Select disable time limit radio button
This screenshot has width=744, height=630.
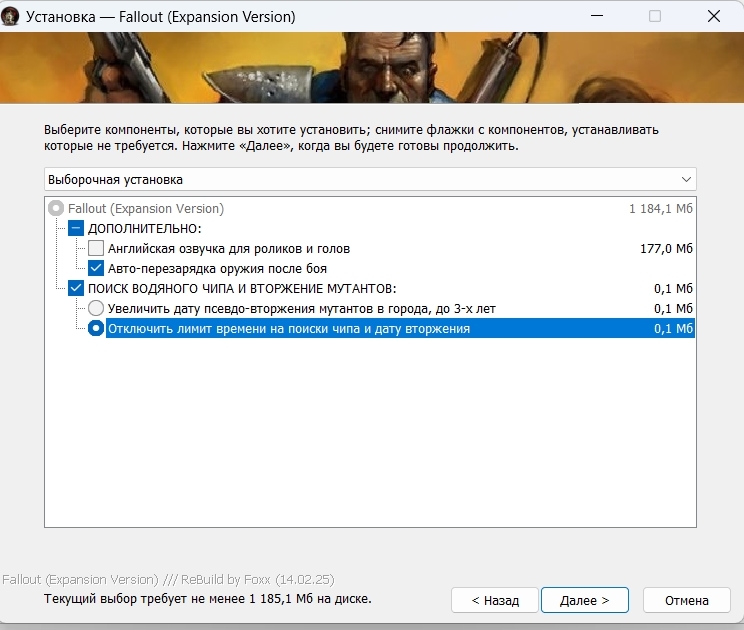coord(96,328)
